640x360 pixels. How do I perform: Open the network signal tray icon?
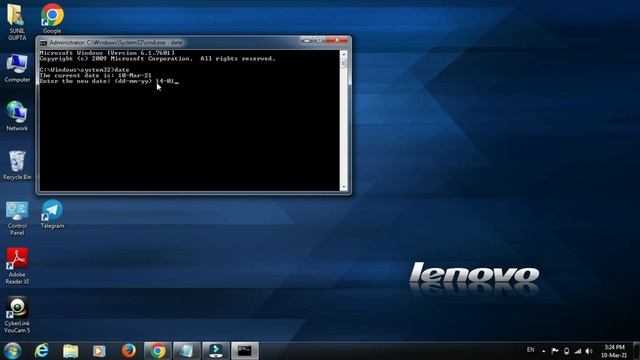tap(578, 351)
